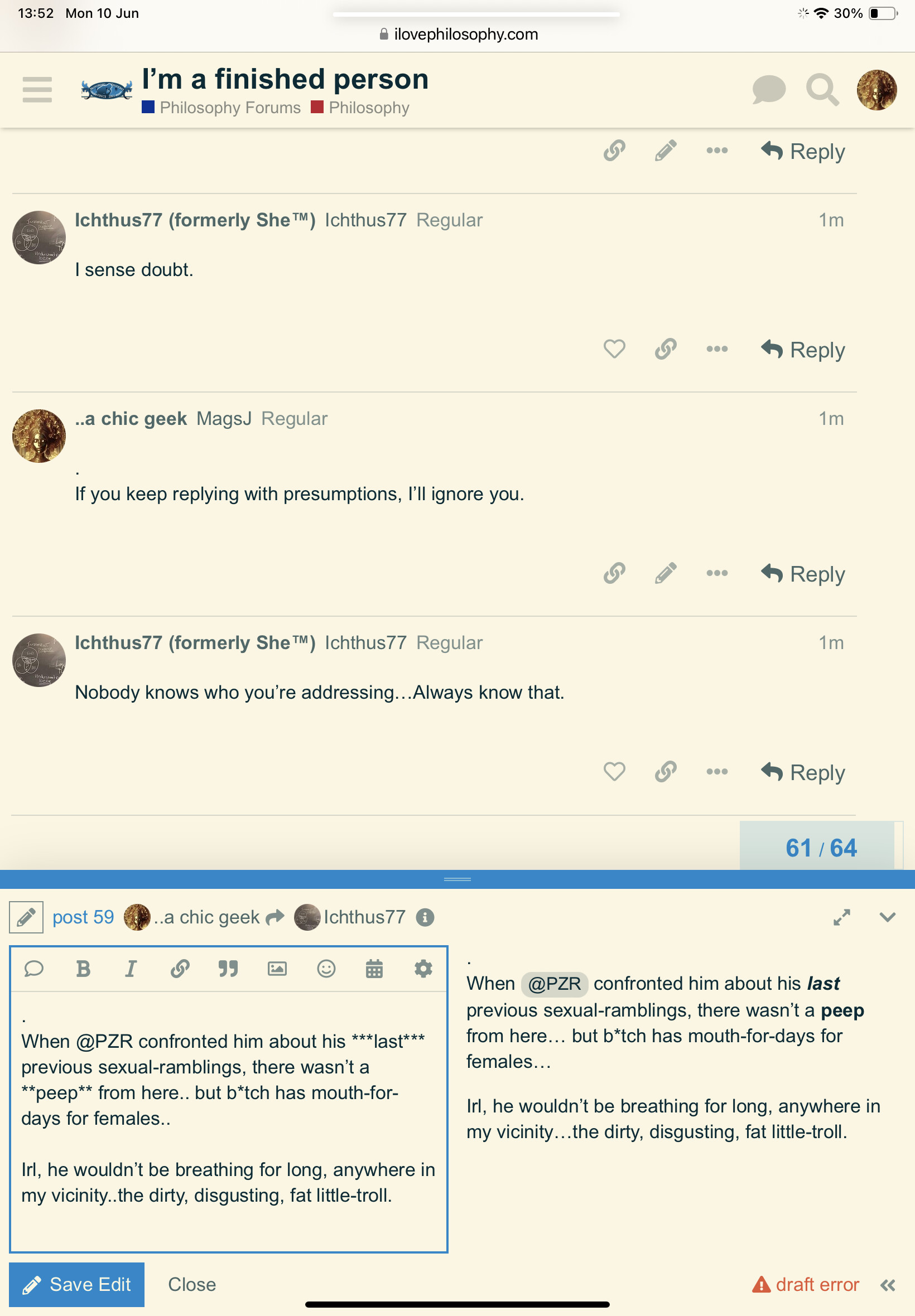Save Edit of the post
Screen dimensions: 915x1316
click(x=77, y=1284)
